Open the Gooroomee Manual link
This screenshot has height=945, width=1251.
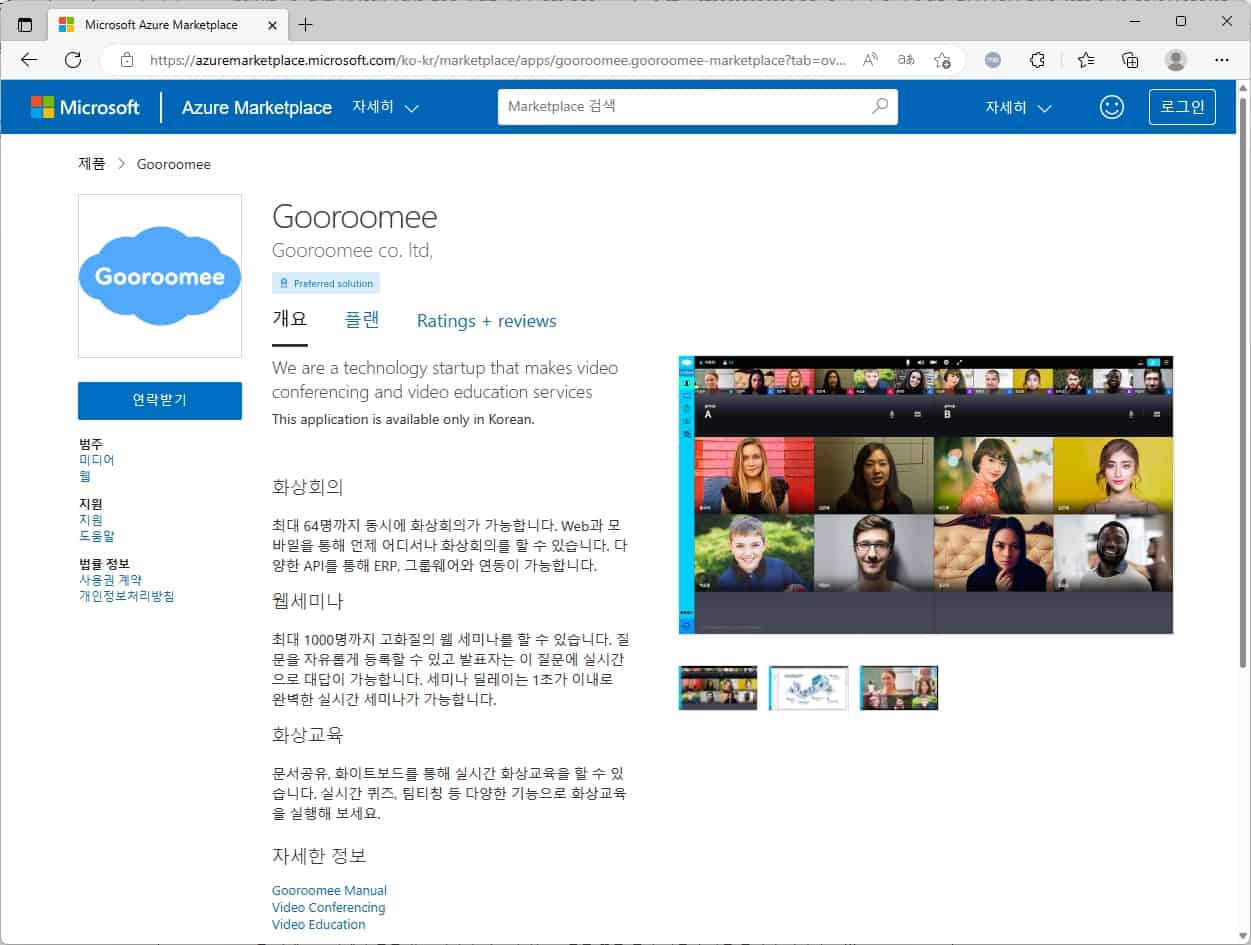(x=329, y=890)
